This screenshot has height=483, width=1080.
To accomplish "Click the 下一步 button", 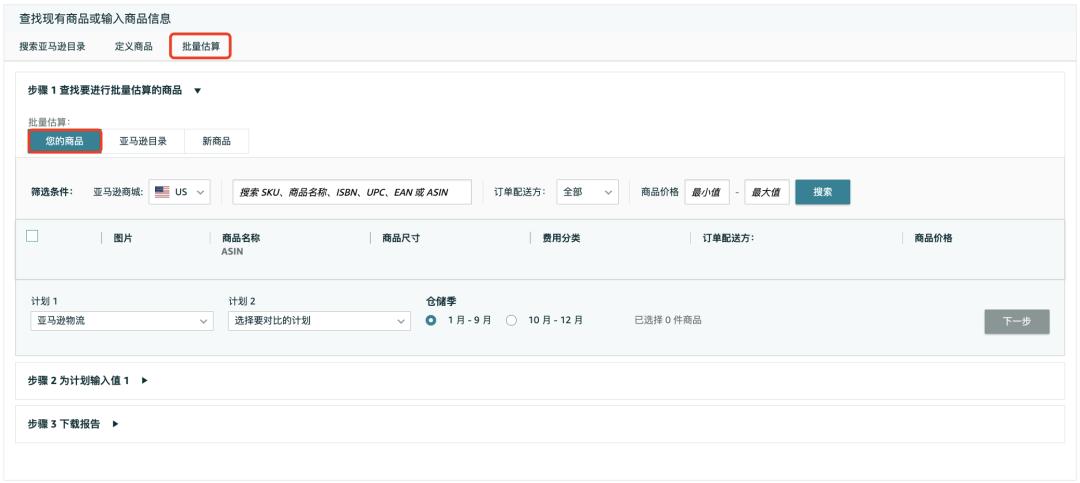I will click(1017, 322).
